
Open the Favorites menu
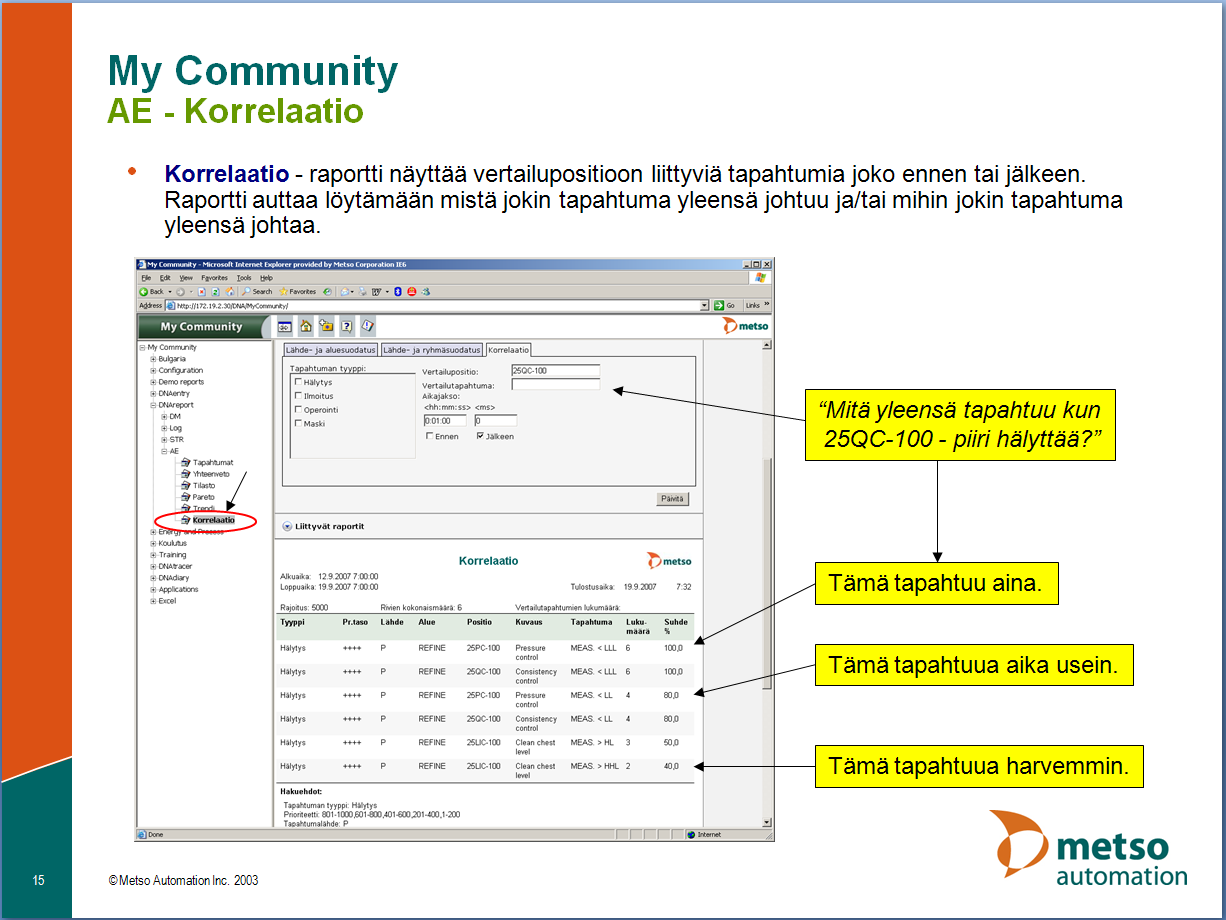tap(215, 278)
